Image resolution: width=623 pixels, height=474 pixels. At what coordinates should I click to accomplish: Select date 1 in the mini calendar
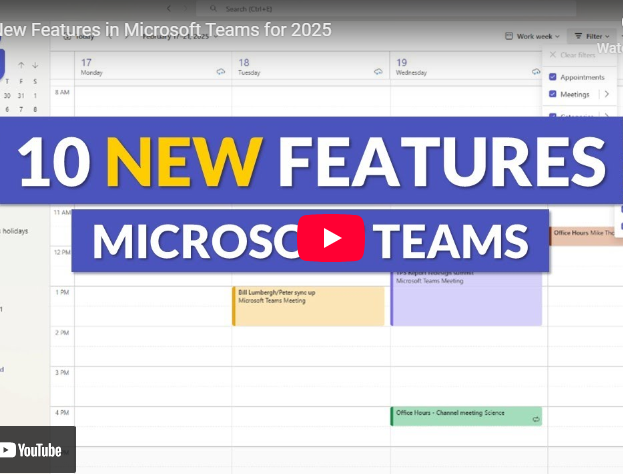(x=35, y=96)
